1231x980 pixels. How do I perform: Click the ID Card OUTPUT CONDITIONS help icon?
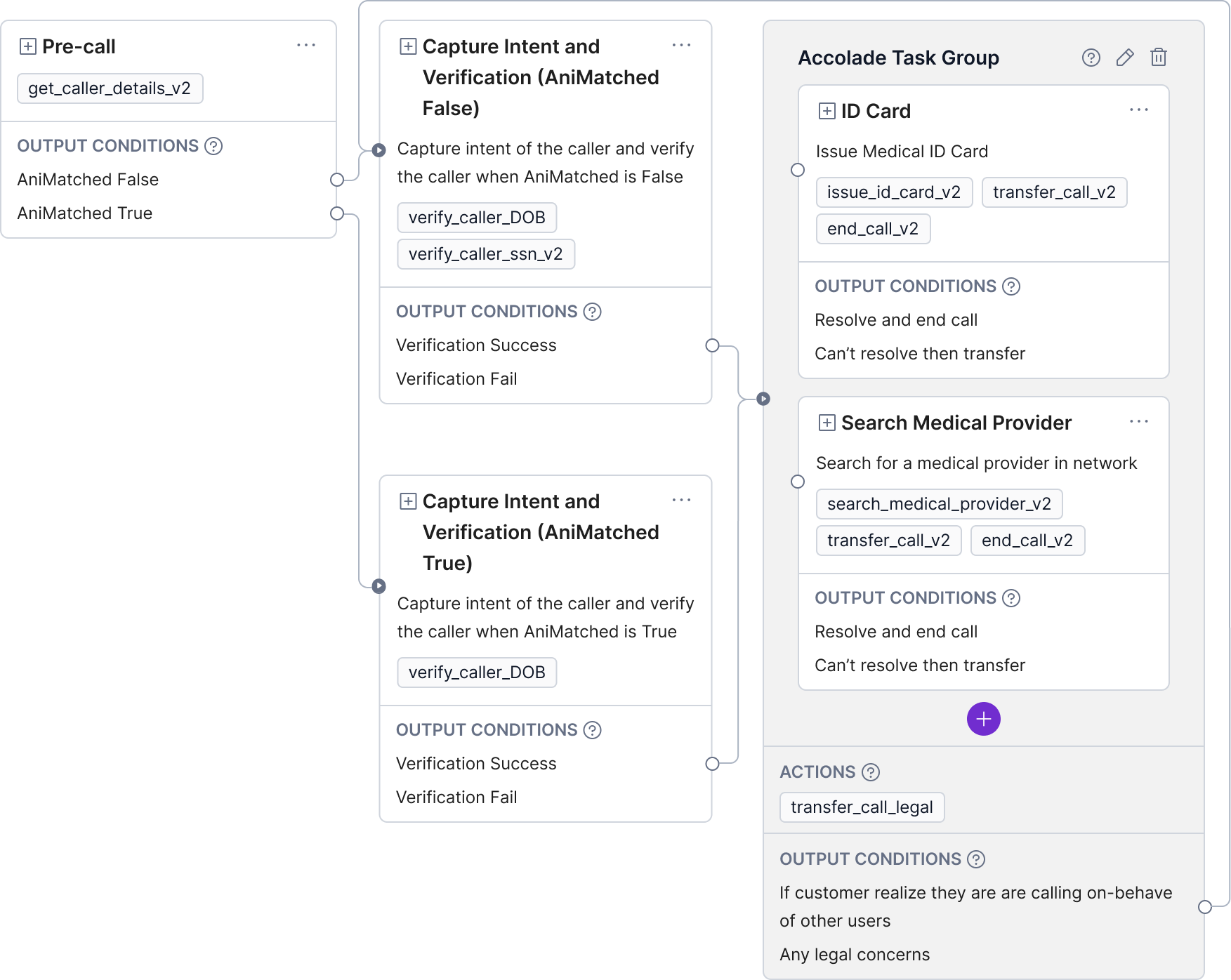click(x=1011, y=286)
